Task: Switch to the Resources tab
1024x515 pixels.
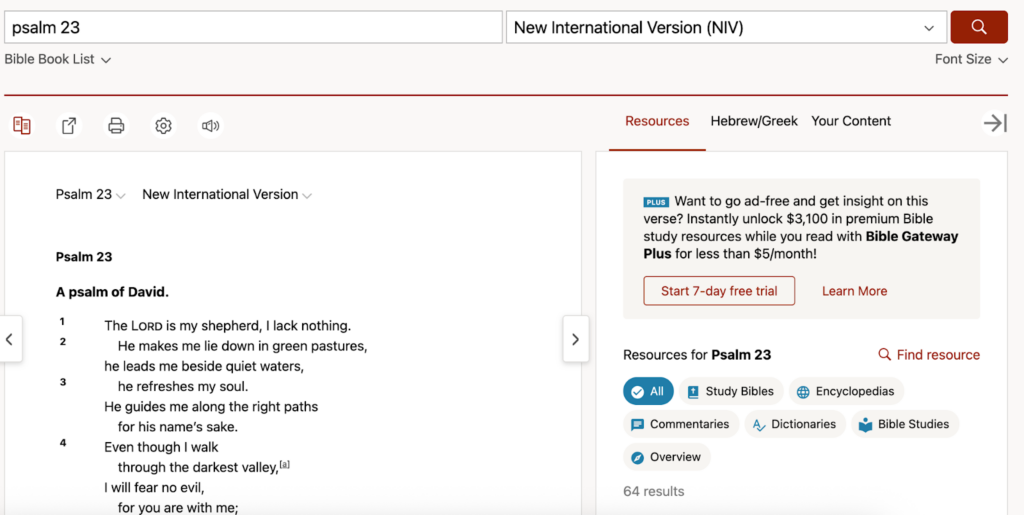Action: 657,121
